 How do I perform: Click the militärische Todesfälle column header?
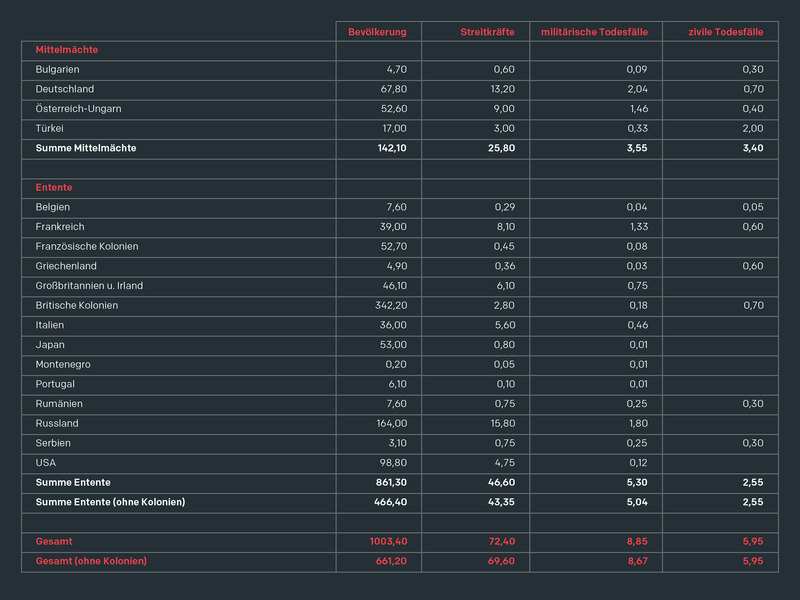[594, 32]
